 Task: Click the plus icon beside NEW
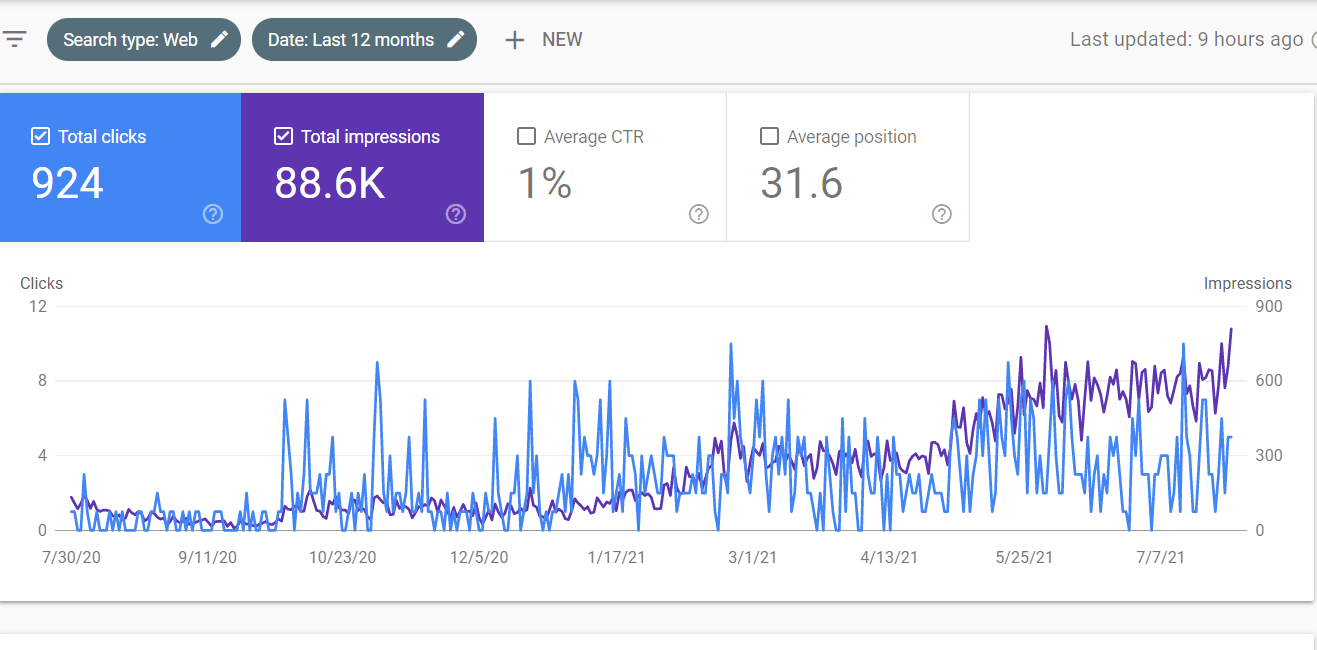[515, 40]
